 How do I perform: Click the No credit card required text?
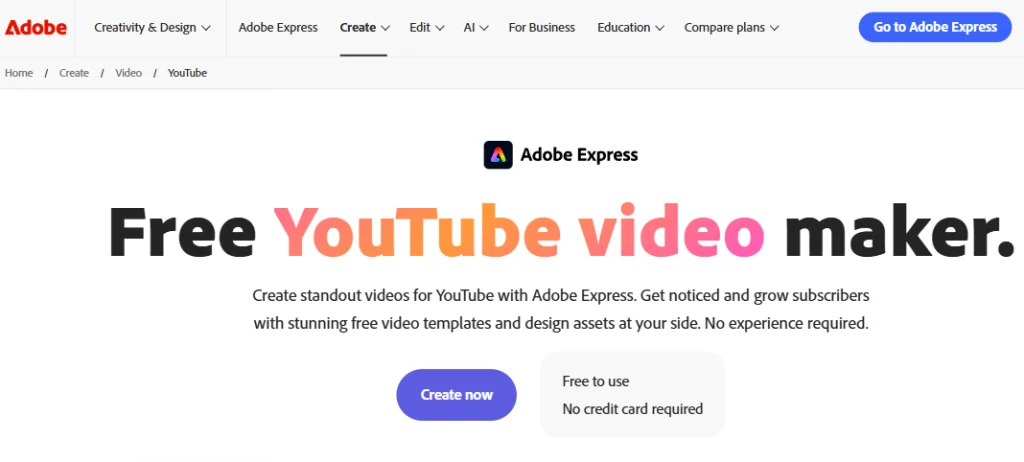pos(633,409)
